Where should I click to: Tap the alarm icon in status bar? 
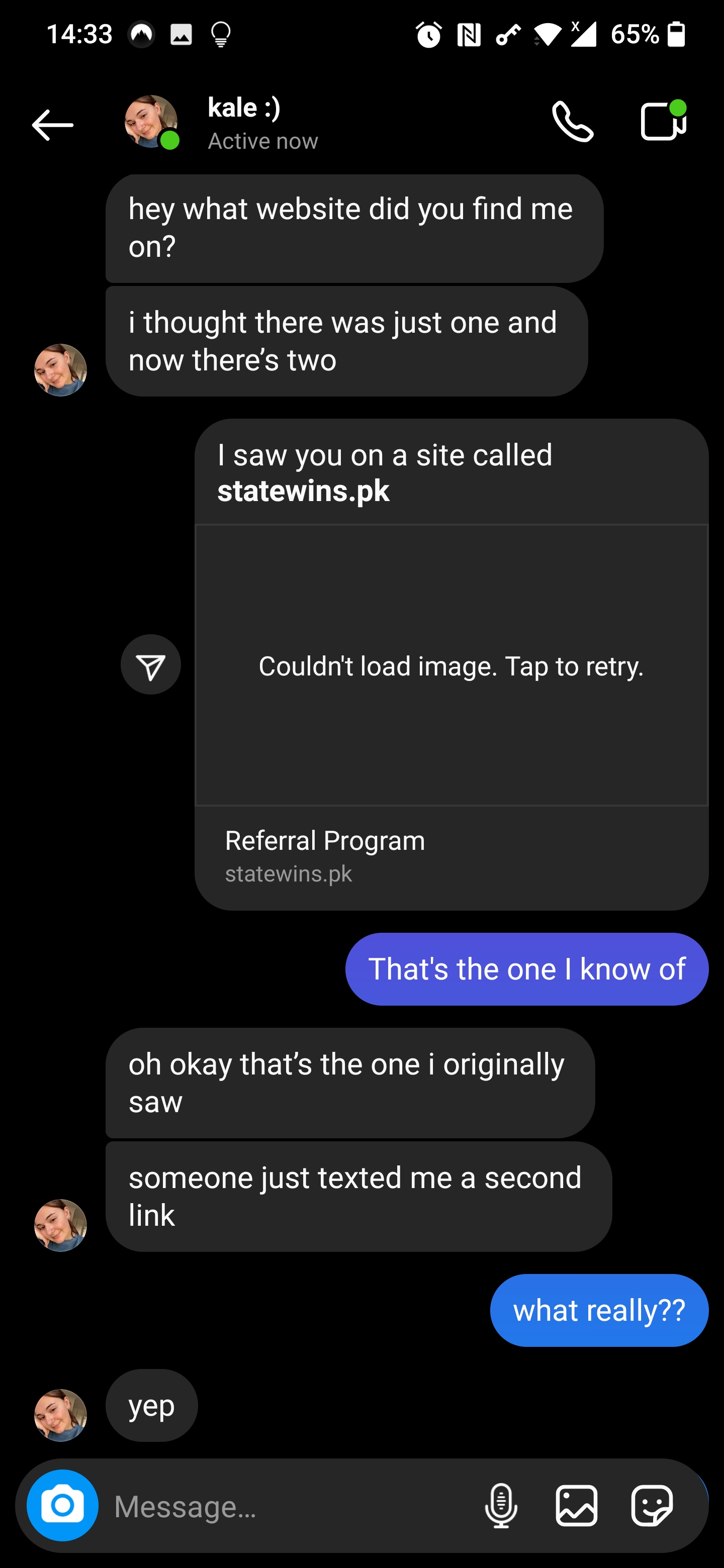coord(429,34)
